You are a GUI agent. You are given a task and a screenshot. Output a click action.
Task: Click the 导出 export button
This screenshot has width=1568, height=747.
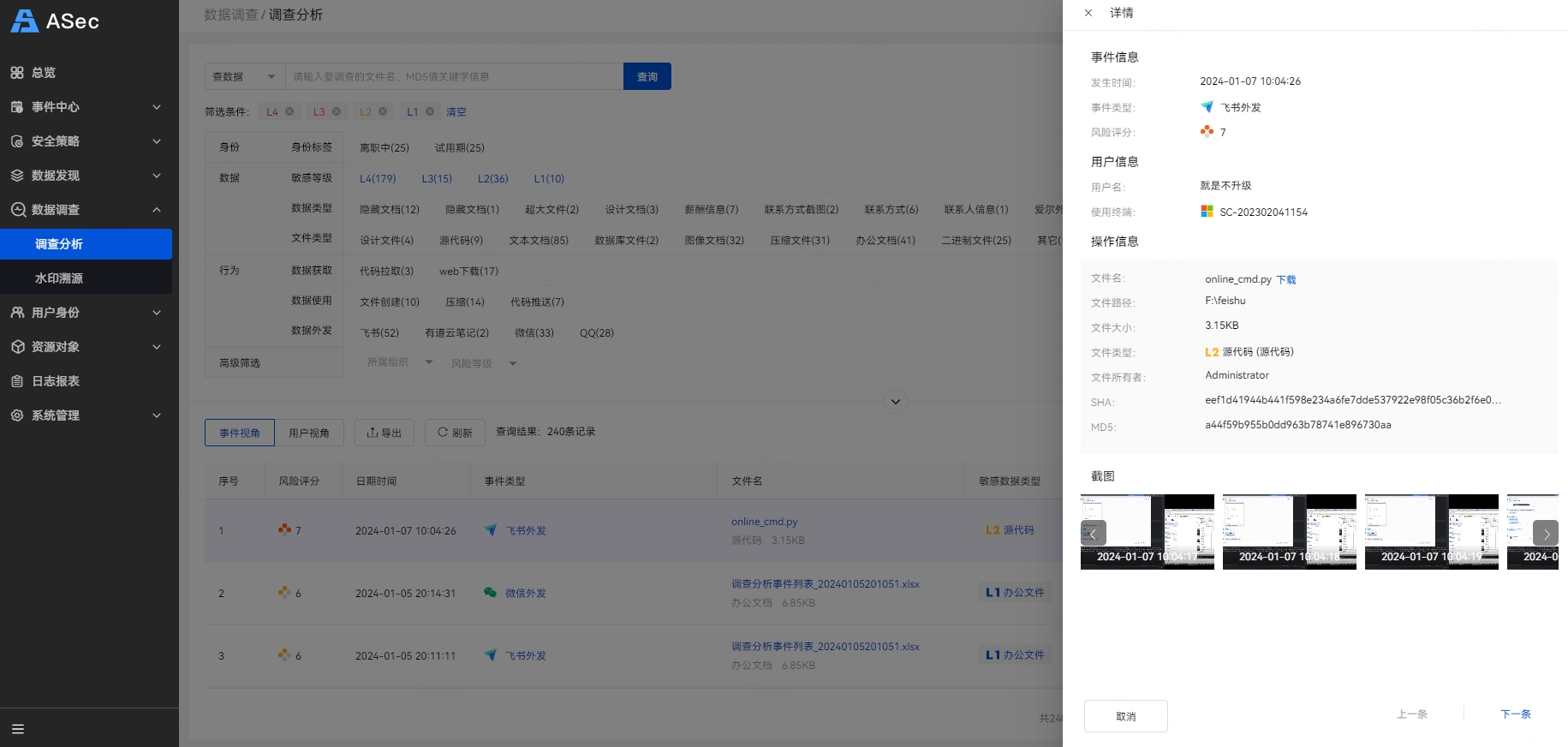pos(385,433)
